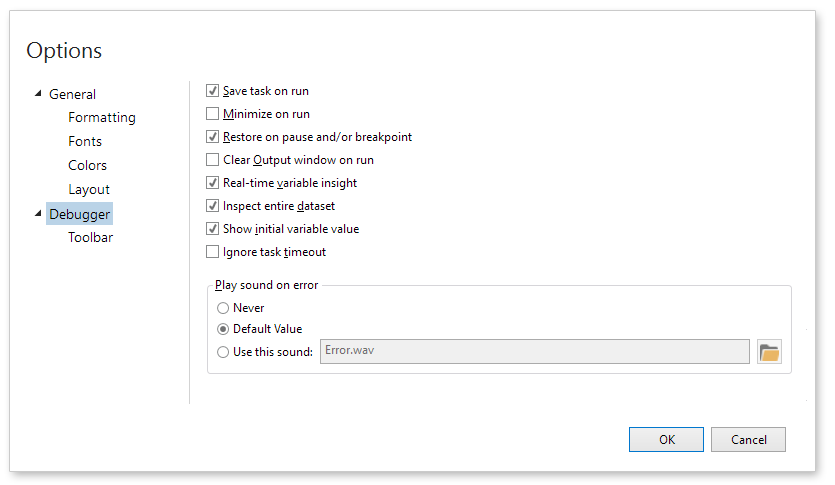
Task: Open the Toolbar item under Debugger
Action: coord(90,238)
